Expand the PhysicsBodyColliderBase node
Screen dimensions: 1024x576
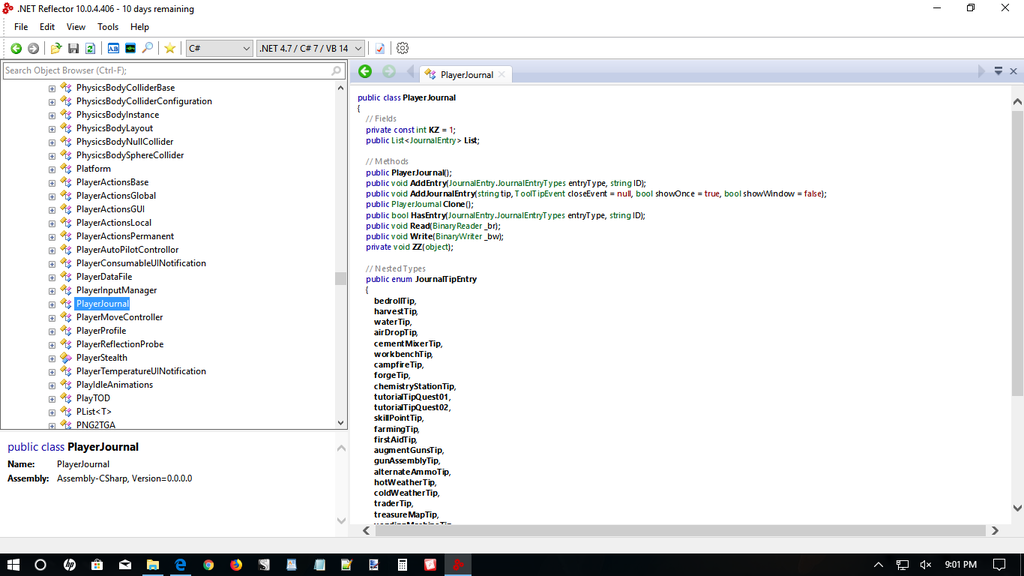coord(52,88)
